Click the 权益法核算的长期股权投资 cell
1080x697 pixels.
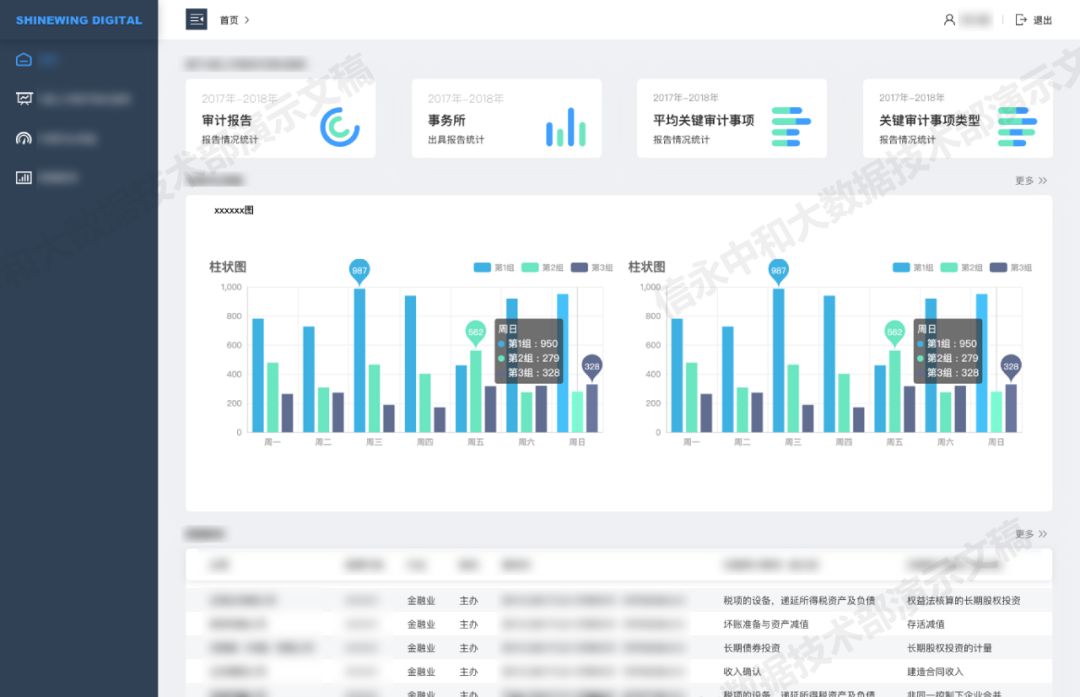(964, 601)
